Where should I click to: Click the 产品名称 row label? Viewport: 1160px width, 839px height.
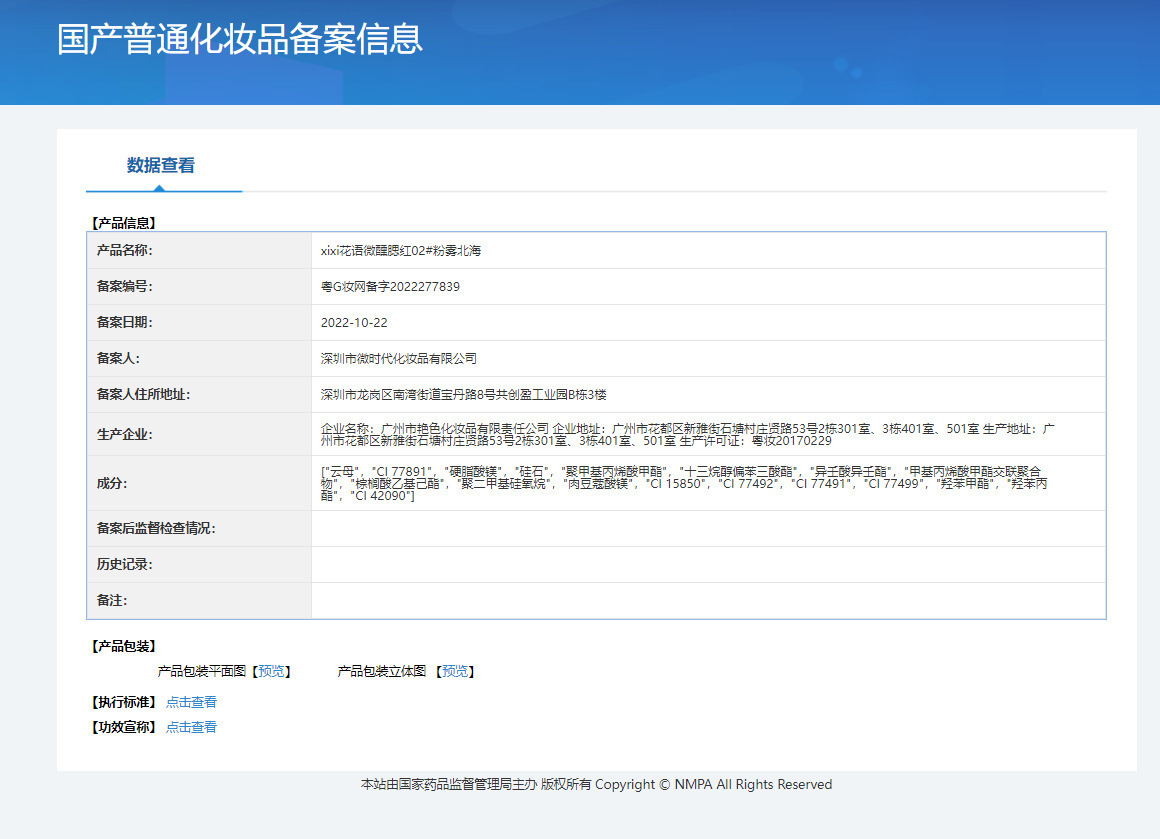click(124, 250)
